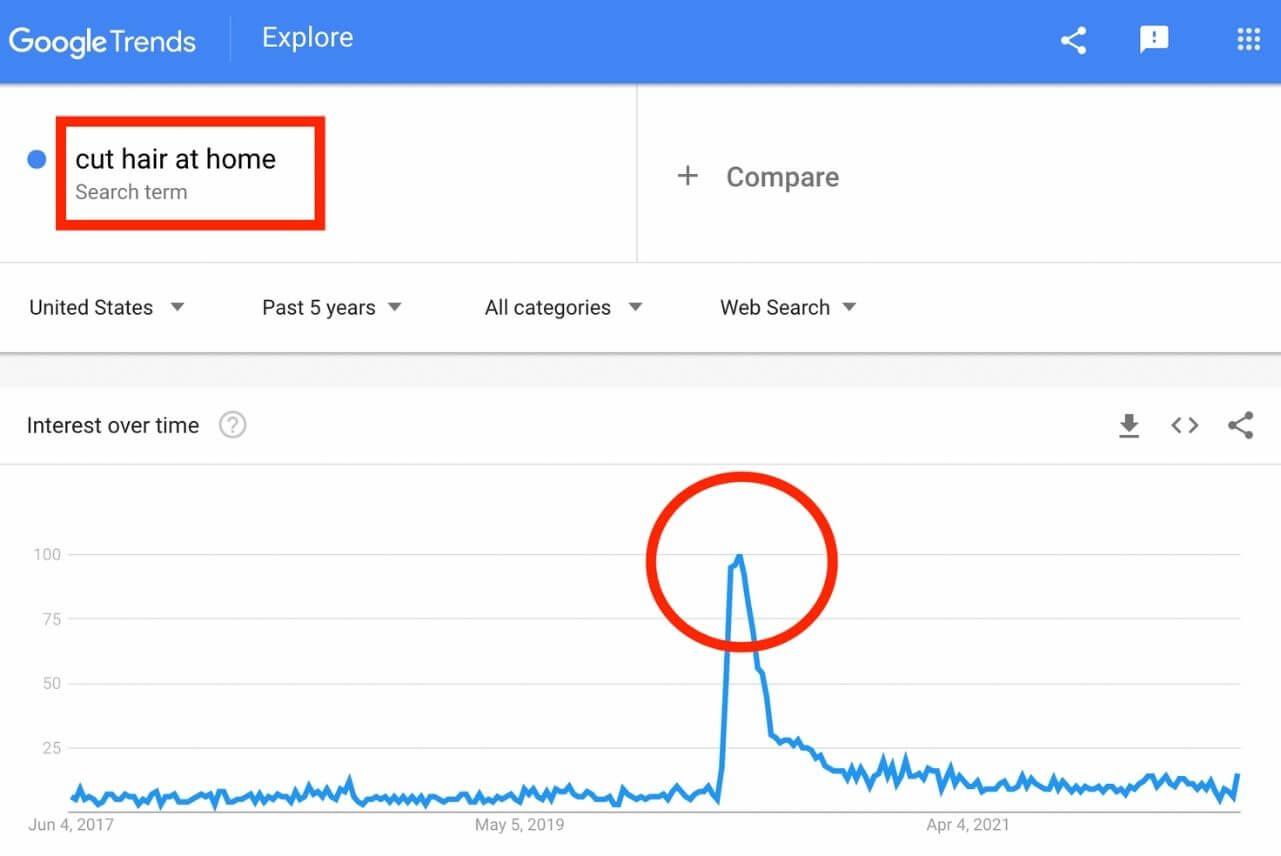Click the plus icon beside Compare
Viewport: 1281px width, 856px height.
pyautogui.click(x=687, y=177)
